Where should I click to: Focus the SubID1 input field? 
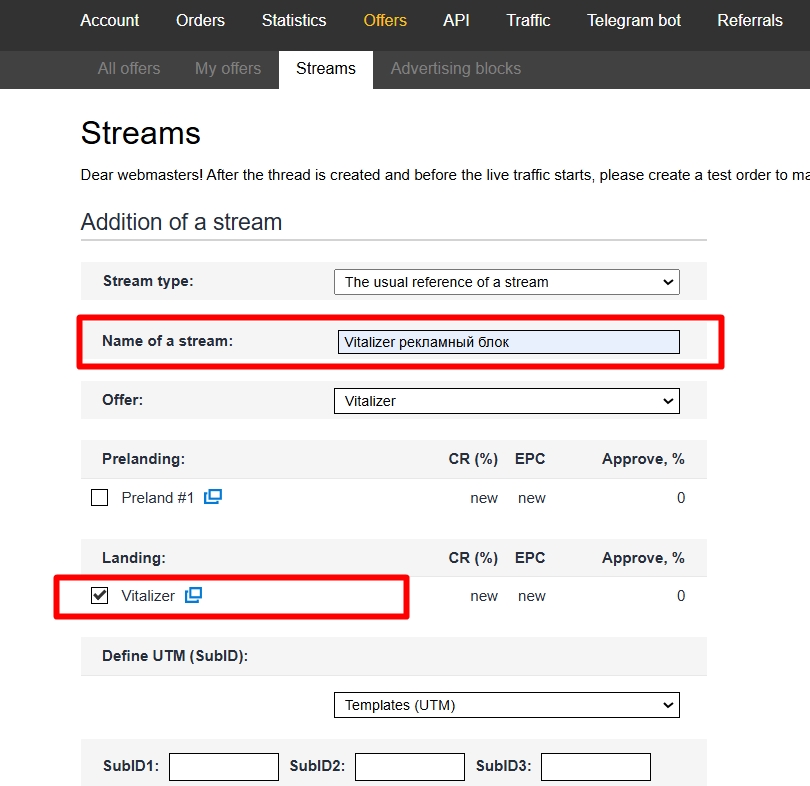(x=224, y=767)
